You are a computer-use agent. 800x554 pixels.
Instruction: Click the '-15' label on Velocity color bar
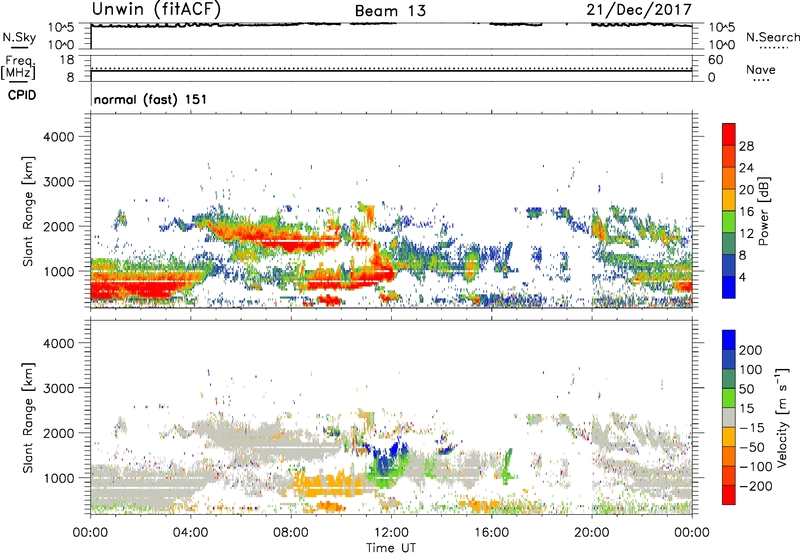[x=752, y=428]
